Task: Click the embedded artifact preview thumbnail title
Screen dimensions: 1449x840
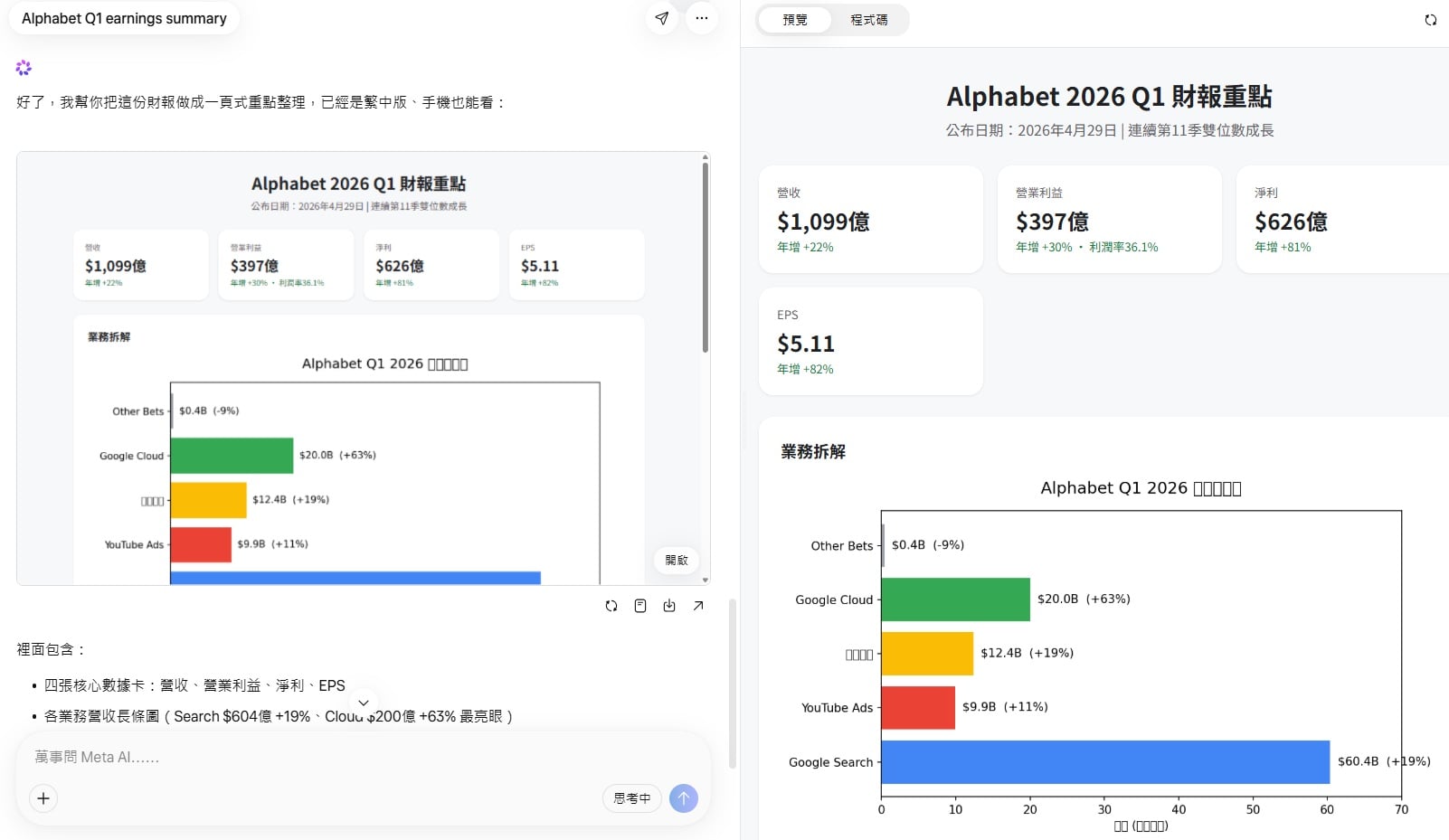Action: 358,184
